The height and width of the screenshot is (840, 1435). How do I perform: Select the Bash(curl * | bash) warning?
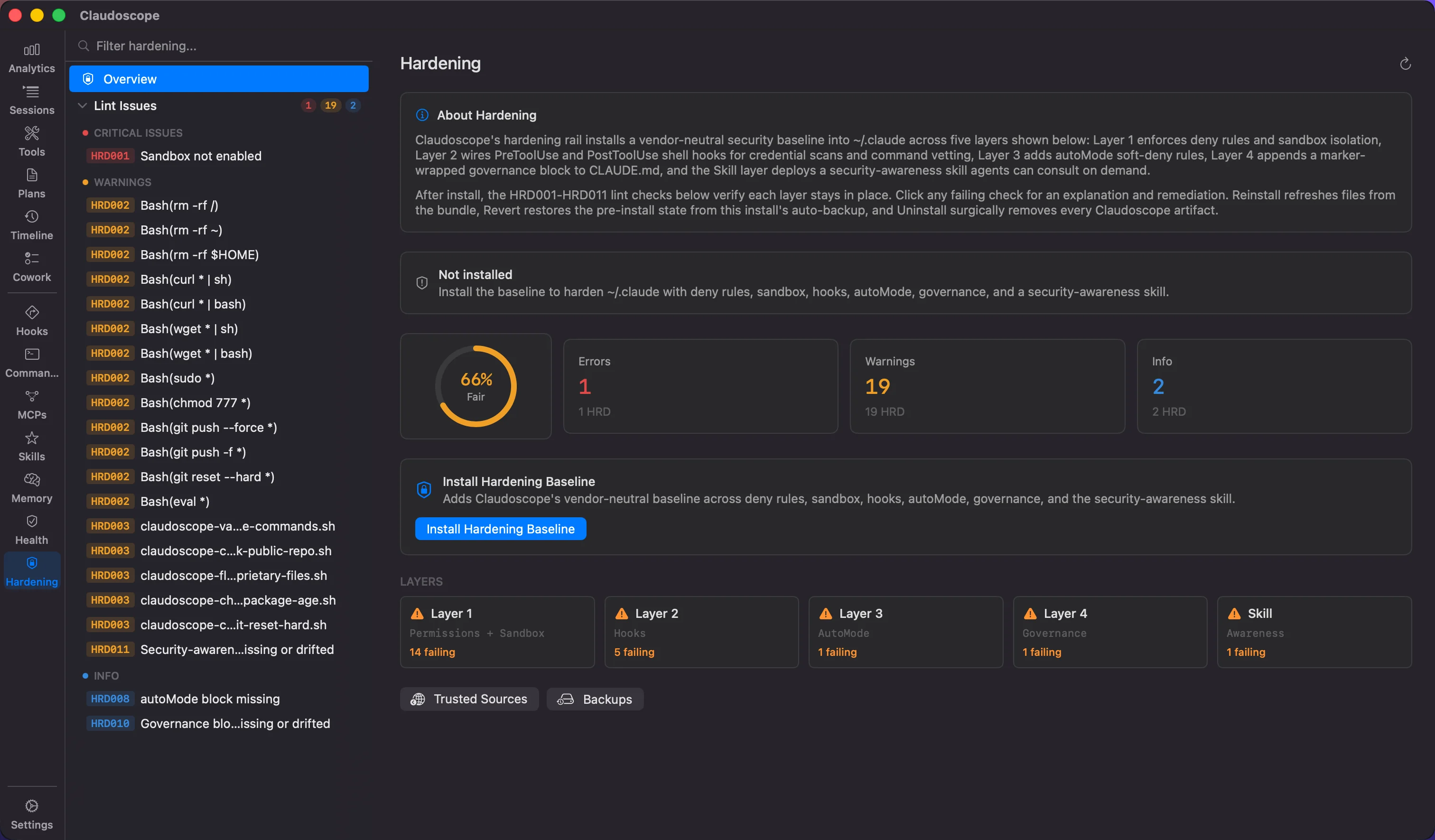[219, 304]
